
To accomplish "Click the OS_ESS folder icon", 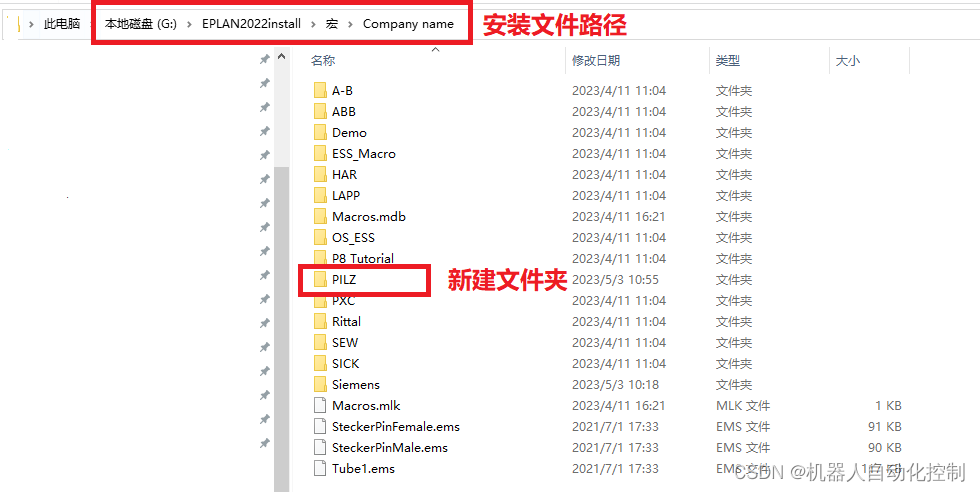I will pyautogui.click(x=320, y=238).
